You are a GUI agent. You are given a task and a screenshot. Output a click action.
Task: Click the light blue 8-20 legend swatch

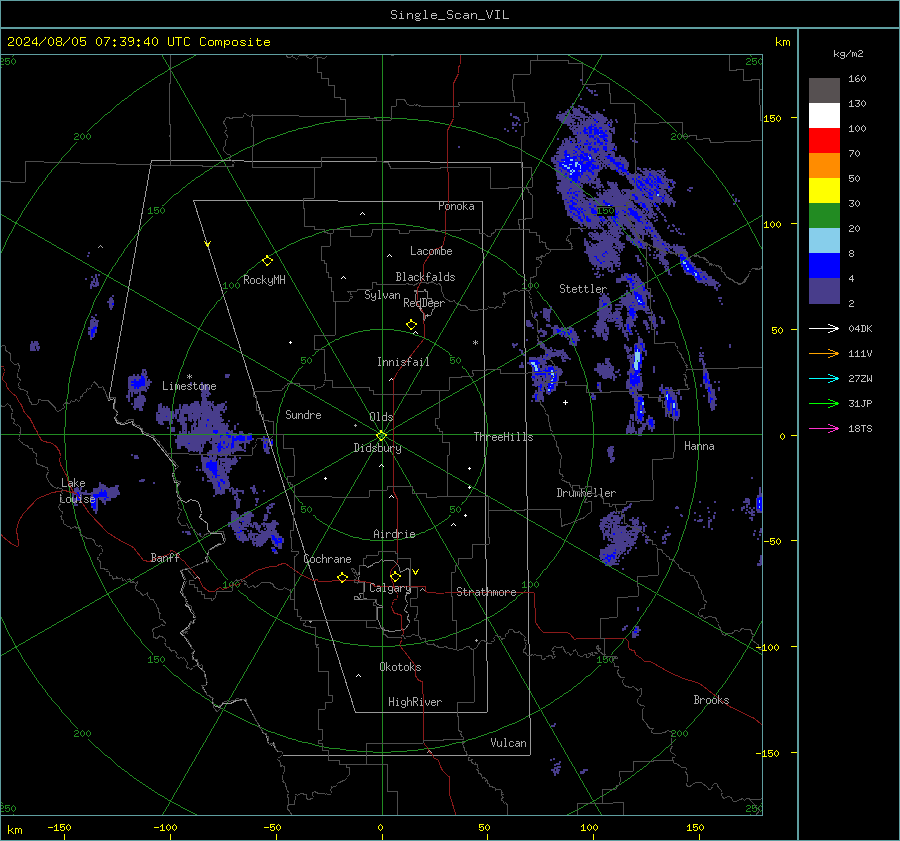tap(824, 241)
